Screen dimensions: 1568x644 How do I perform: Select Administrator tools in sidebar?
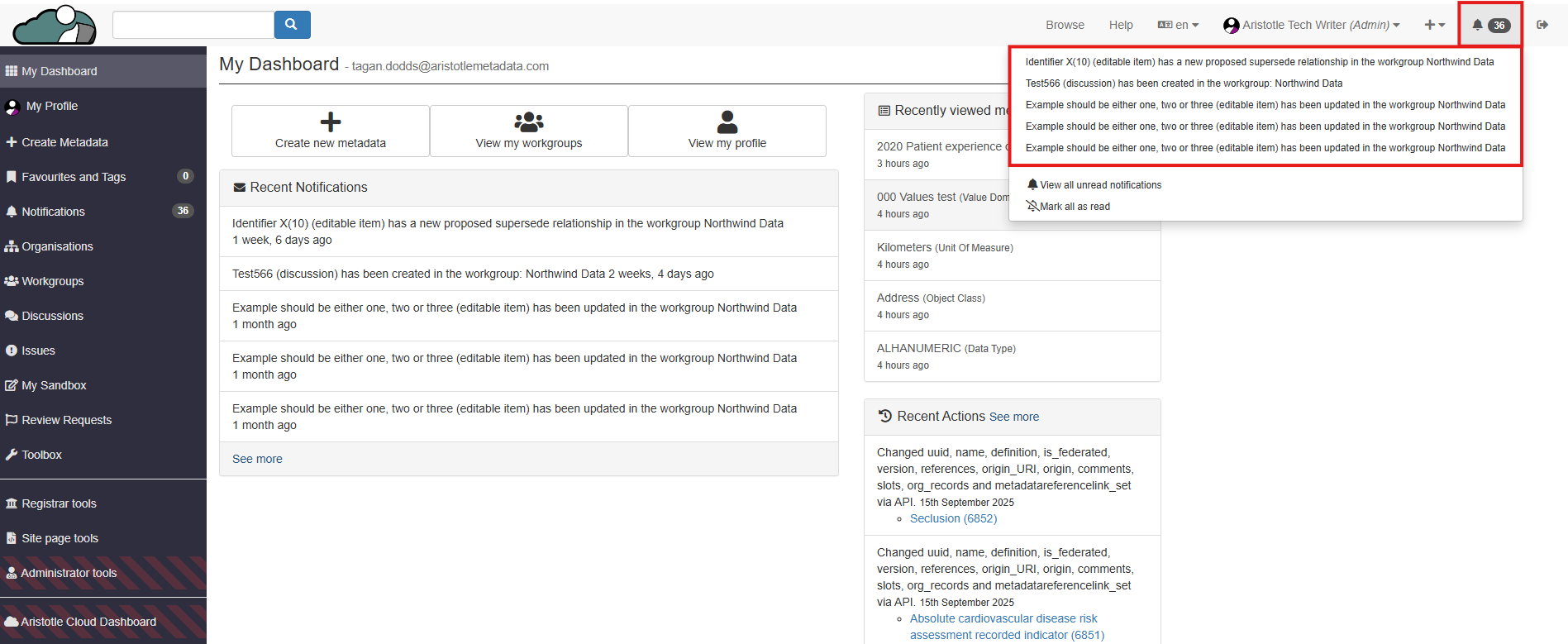[x=69, y=573]
